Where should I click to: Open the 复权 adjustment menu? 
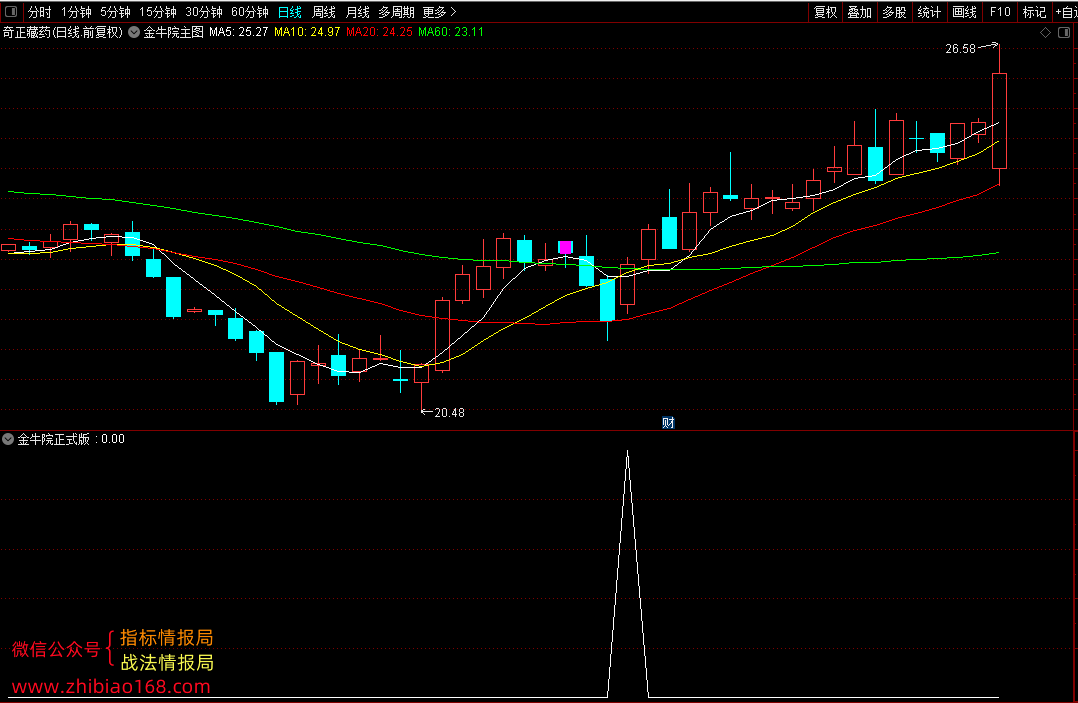(825, 12)
